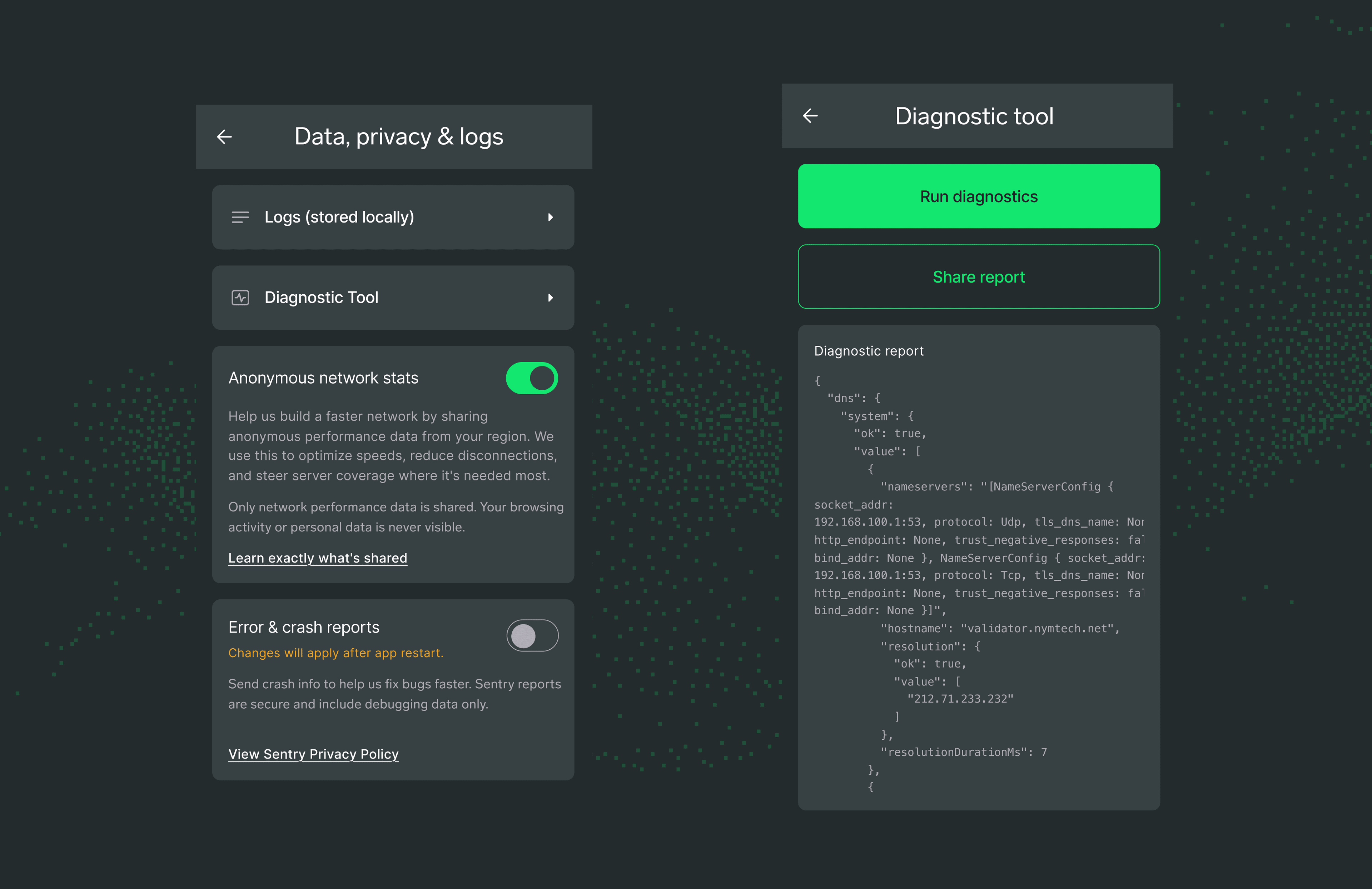The width and height of the screenshot is (1372, 889).
Task: Click the Diagnostic report heading
Action: click(x=868, y=351)
